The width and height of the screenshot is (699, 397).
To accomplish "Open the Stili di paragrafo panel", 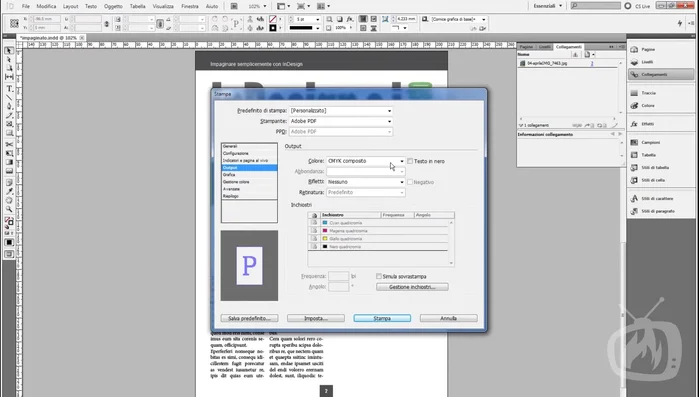I will point(660,211).
